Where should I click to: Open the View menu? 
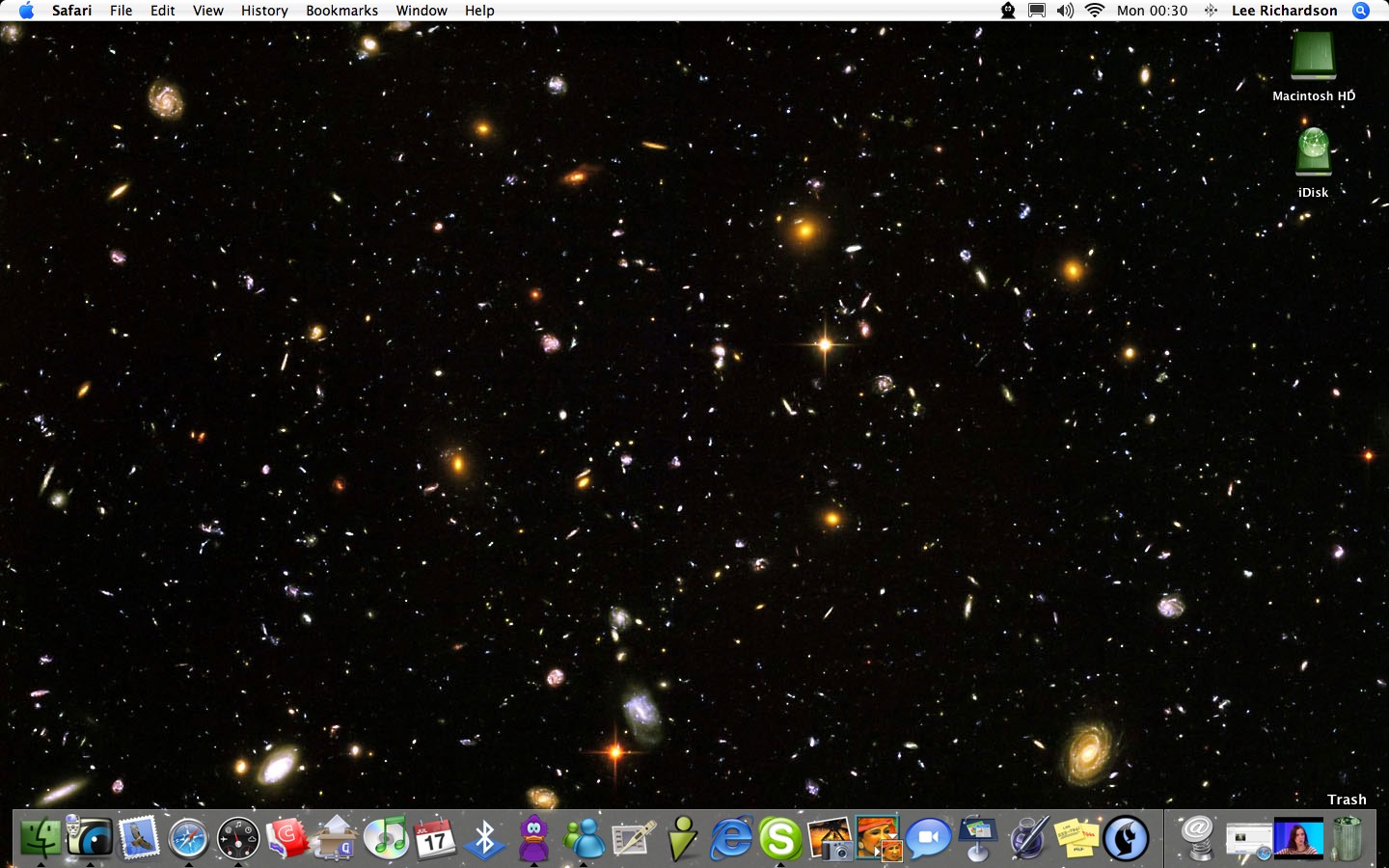(208, 11)
